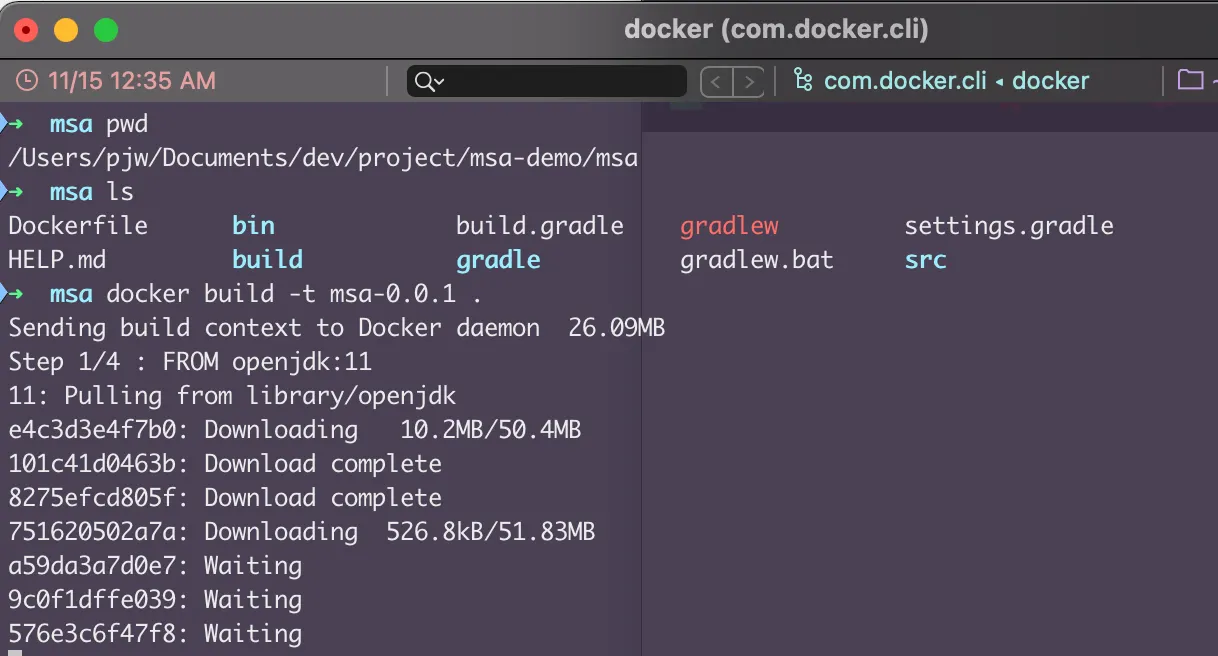This screenshot has height=656, width=1218.
Task: Click the red gradlew executable name
Action: point(729,226)
